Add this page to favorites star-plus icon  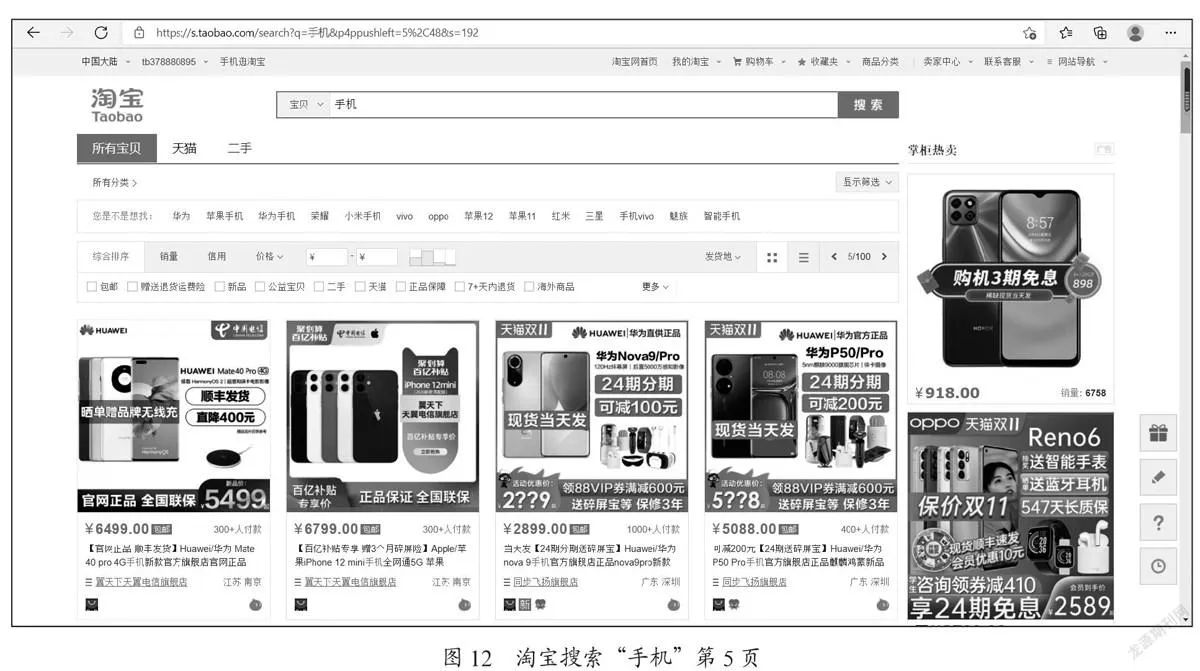tap(1029, 32)
